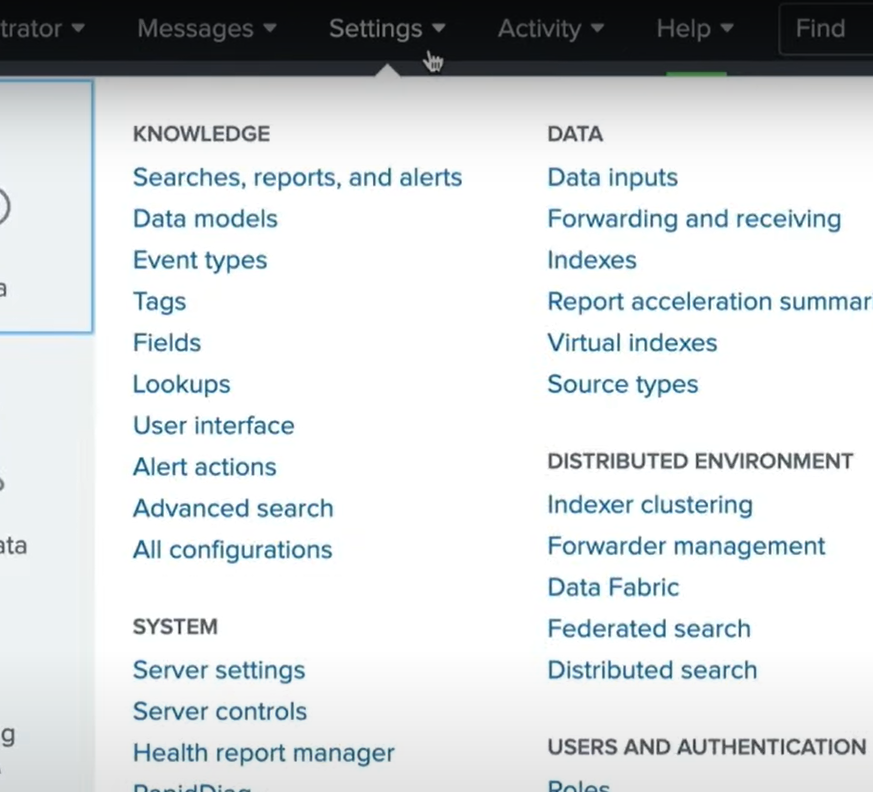The image size is (873, 792).
Task: Select Source types link
Action: tap(622, 385)
